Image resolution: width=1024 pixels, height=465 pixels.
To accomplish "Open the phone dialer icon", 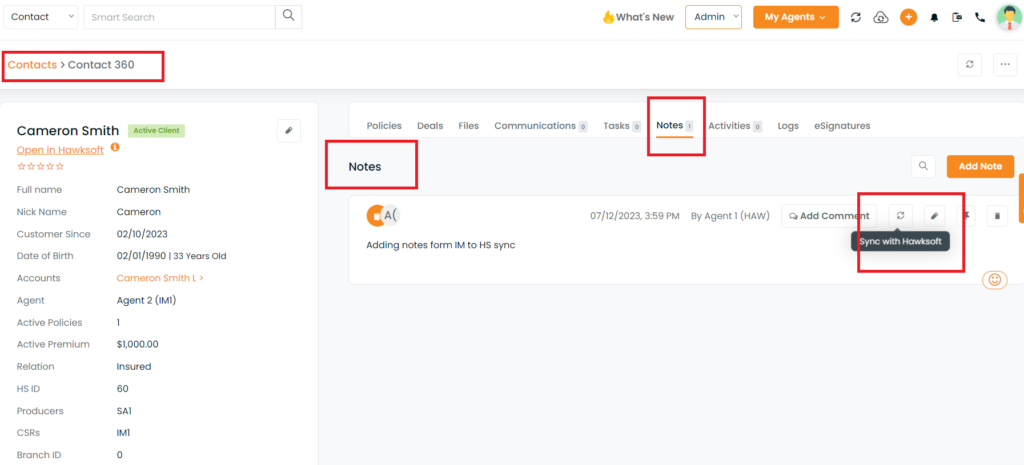I will [979, 17].
